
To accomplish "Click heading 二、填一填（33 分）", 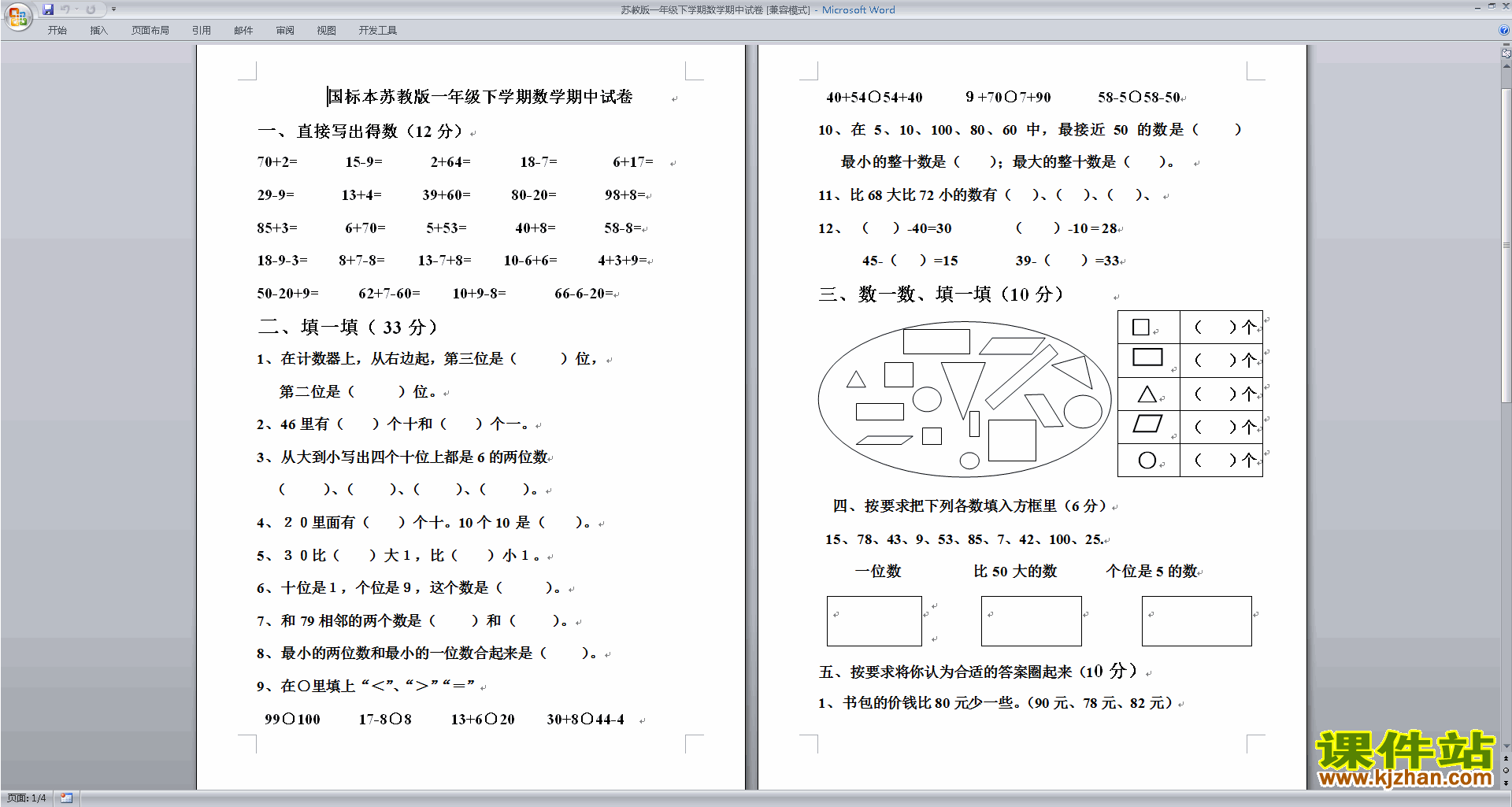I will [348, 327].
